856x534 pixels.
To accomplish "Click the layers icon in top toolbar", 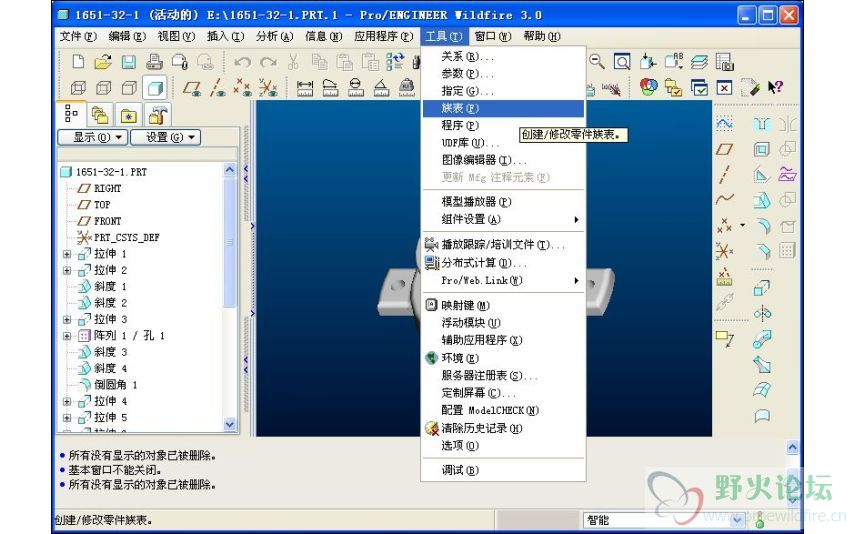I will pyautogui.click(x=699, y=62).
